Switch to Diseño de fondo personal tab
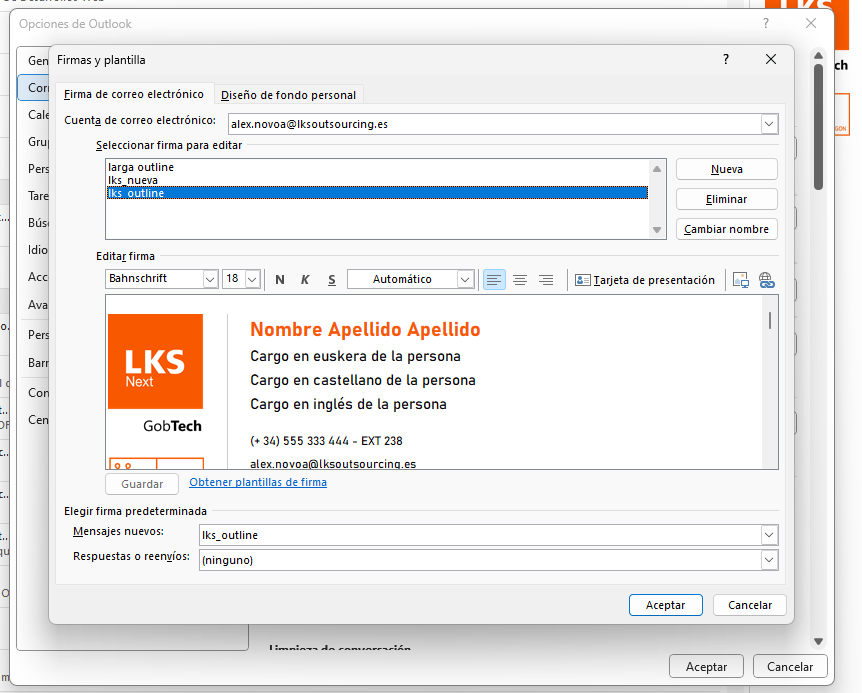The height and width of the screenshot is (693, 862). tap(288, 95)
